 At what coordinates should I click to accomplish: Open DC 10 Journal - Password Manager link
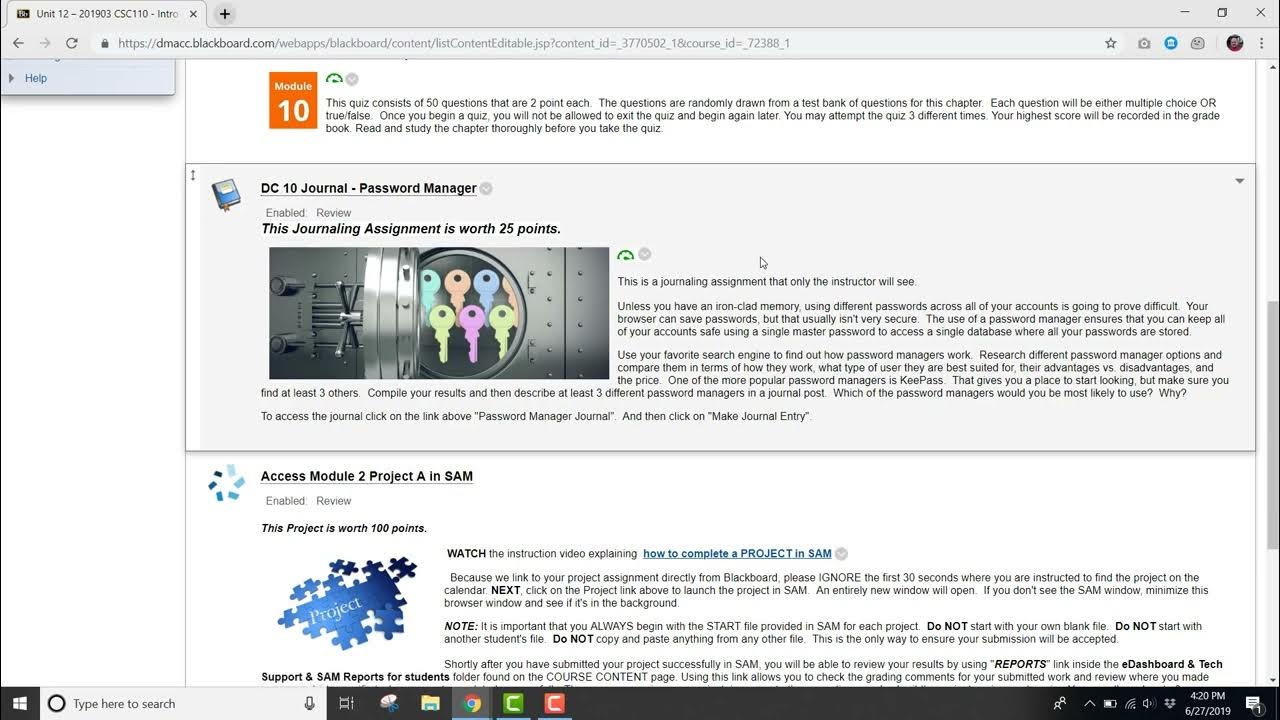368,188
